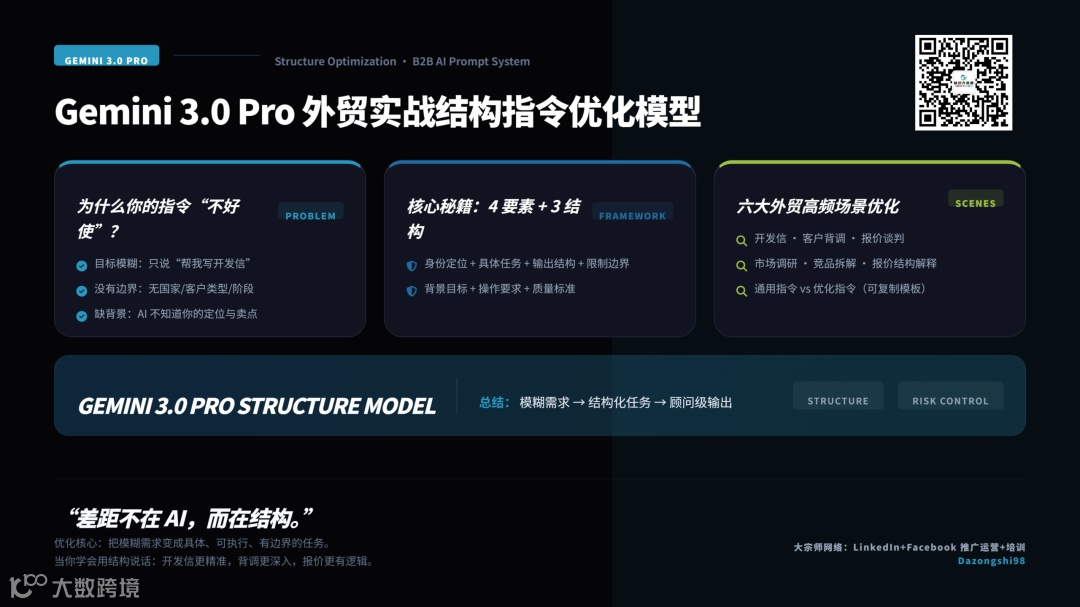Click line beginning "优化核心：把模糊需求变成具体"
Image resolution: width=1080 pixels, height=607 pixels.
point(194,543)
